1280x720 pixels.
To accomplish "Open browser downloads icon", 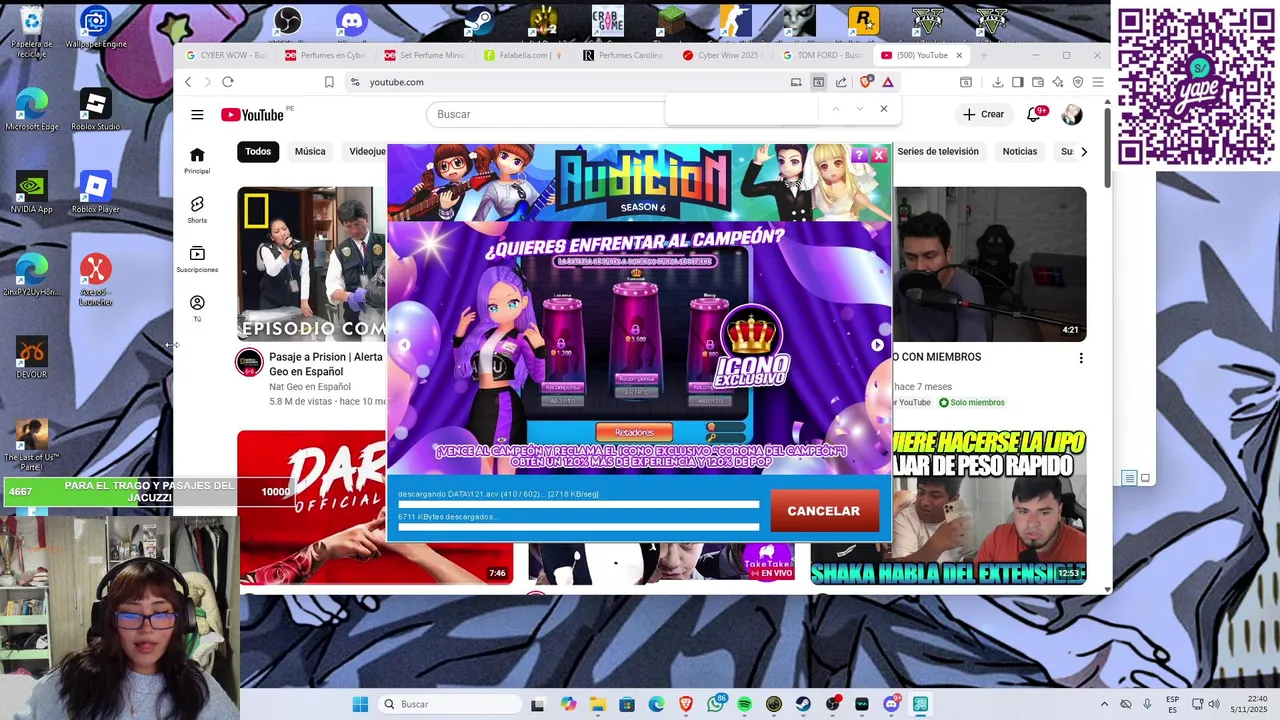I will (998, 82).
